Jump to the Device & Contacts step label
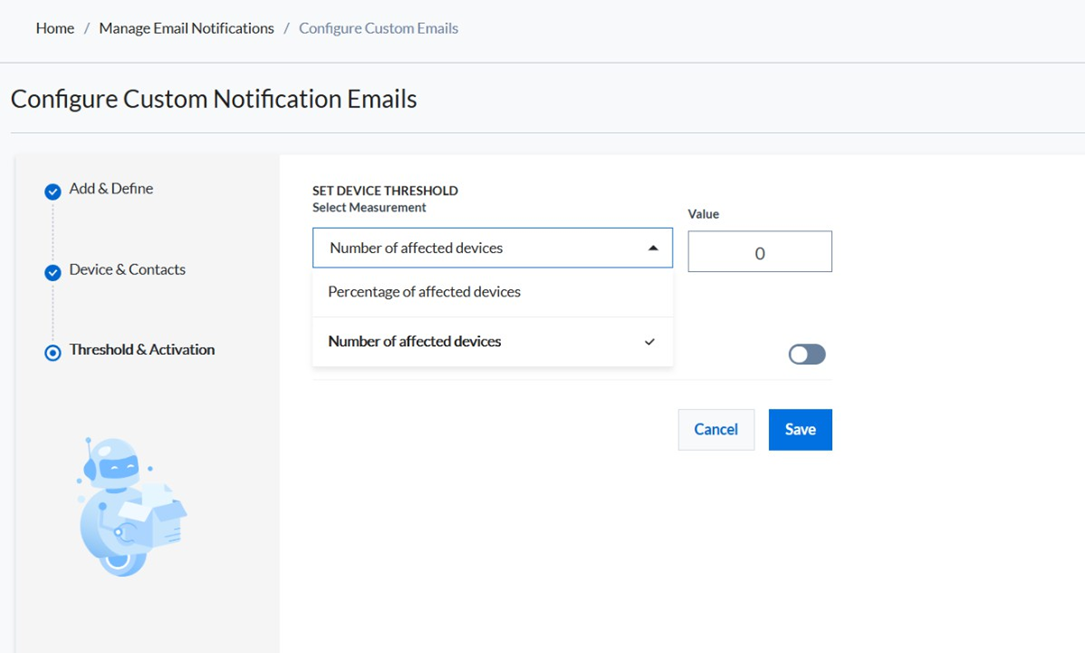The image size is (1085, 653). (127, 269)
